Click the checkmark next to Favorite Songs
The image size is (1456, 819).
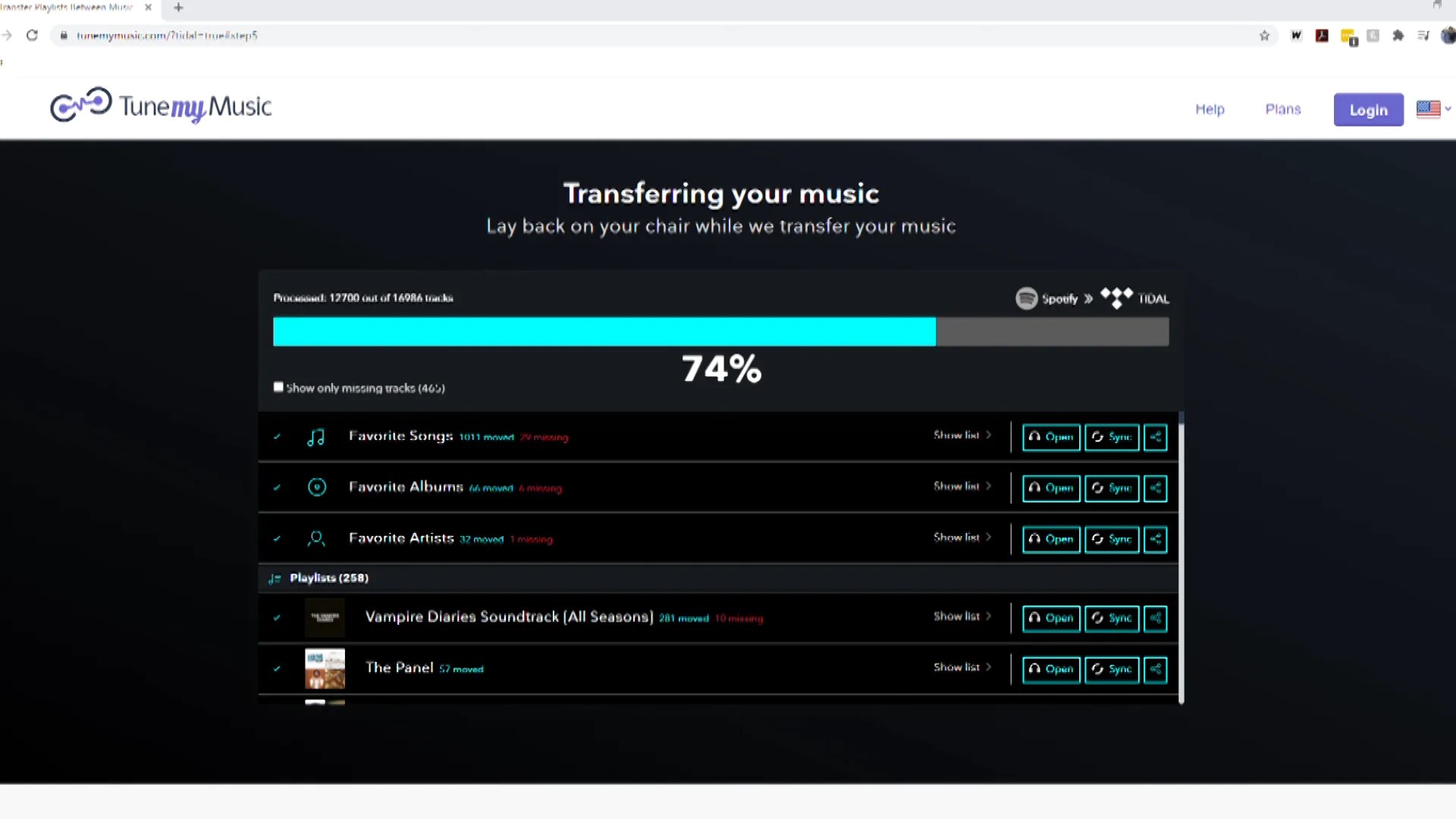278,437
